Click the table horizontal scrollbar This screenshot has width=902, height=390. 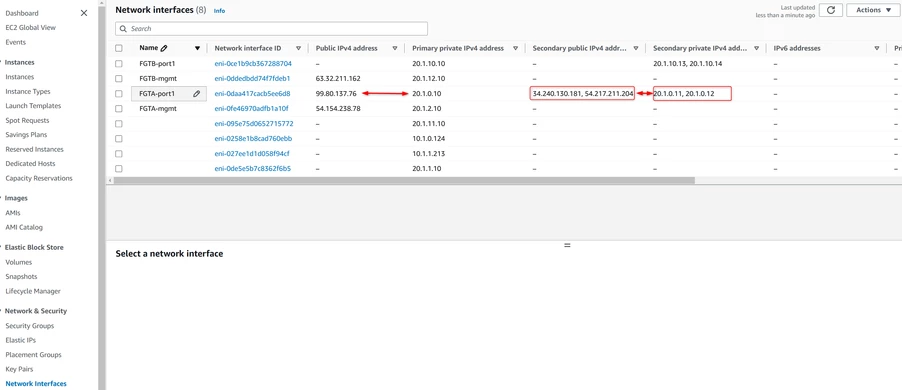pyautogui.click(x=404, y=180)
